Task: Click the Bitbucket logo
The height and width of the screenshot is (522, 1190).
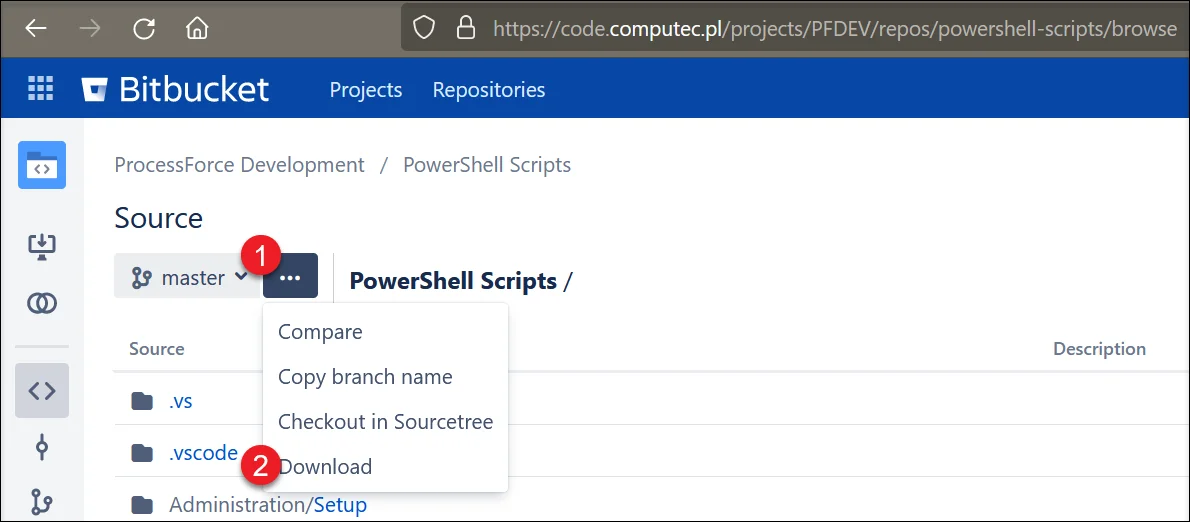Action: (x=176, y=89)
